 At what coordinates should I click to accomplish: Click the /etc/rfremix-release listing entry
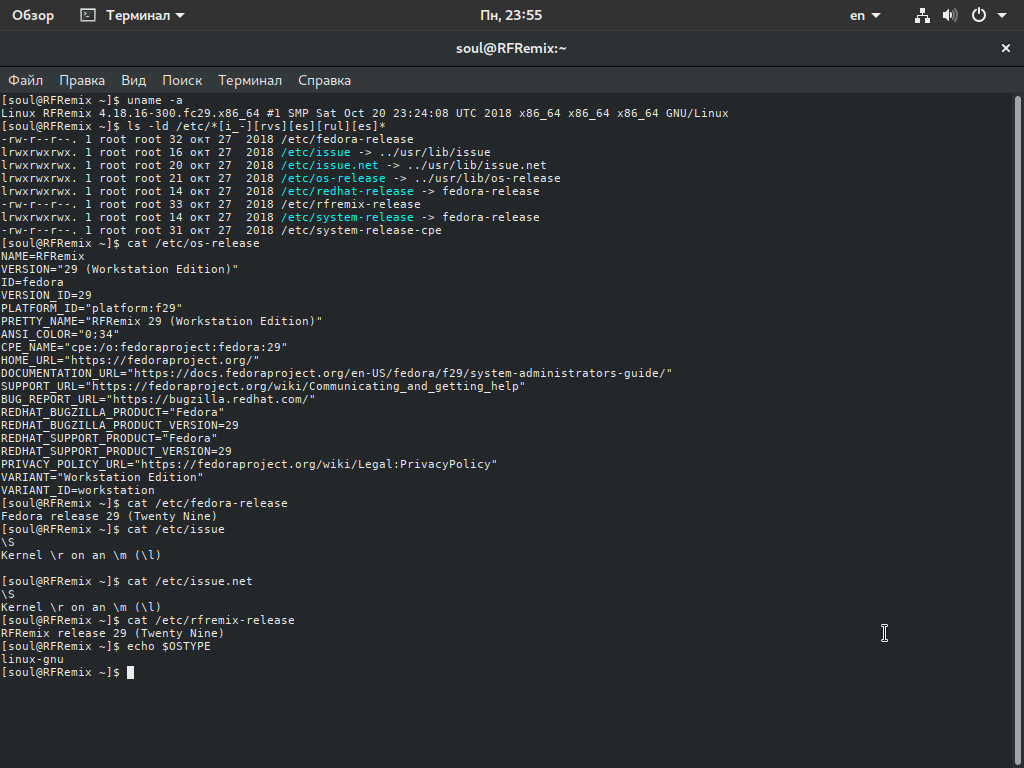pos(351,204)
